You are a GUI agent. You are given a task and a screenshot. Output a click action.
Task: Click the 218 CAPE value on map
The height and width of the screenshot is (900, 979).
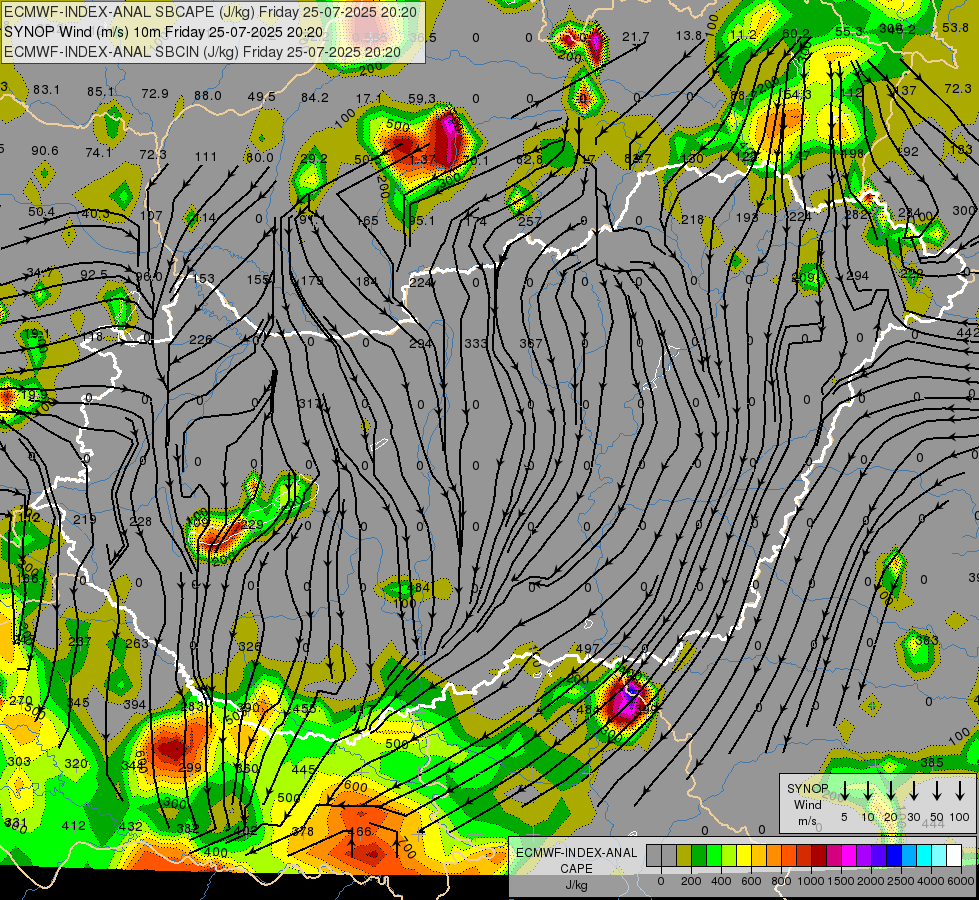pos(692,220)
